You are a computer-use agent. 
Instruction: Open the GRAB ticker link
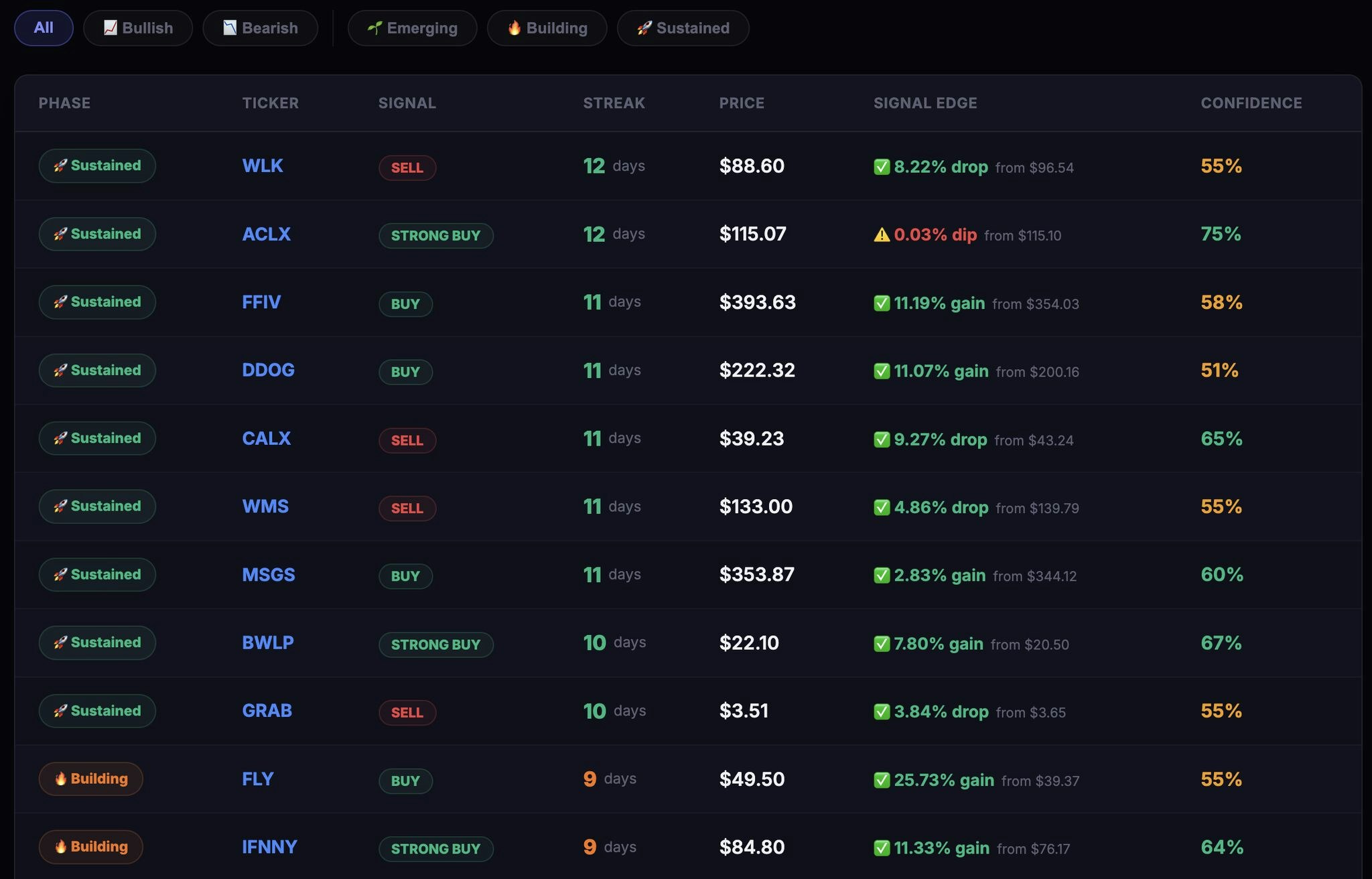click(267, 711)
